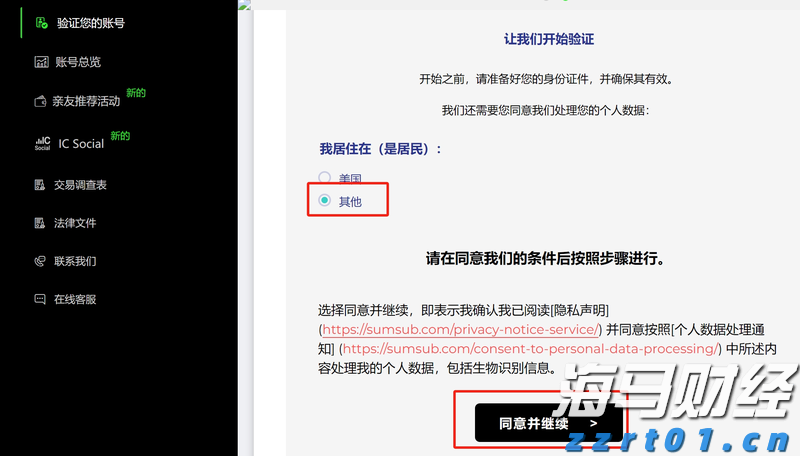The height and width of the screenshot is (456, 800).
Task: Click the 联系我们 phone icon
Action: pyautogui.click(x=40, y=261)
